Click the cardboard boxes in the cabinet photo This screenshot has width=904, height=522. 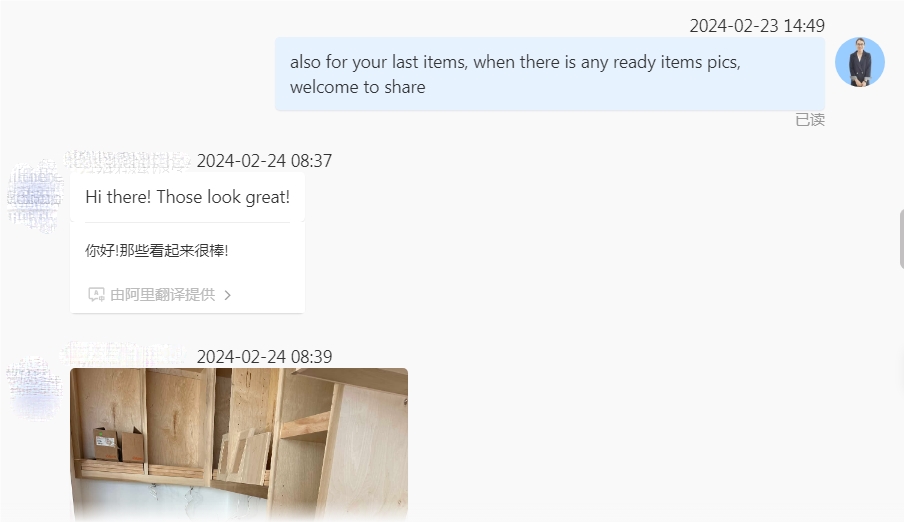click(119, 444)
